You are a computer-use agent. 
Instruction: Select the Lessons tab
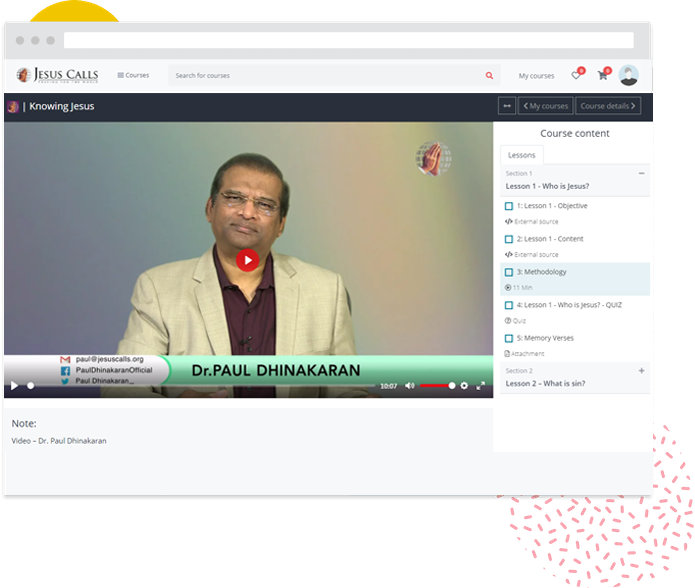point(521,155)
